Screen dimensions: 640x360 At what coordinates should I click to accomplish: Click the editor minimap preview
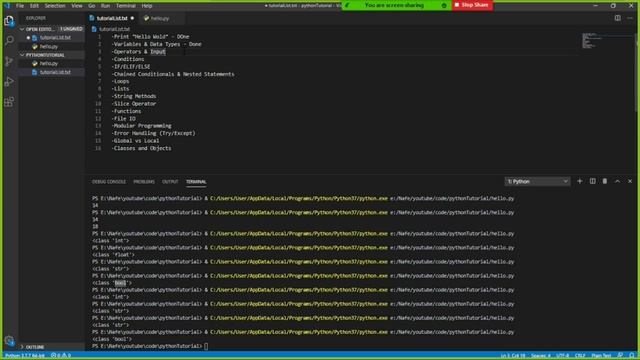(x=607, y=41)
